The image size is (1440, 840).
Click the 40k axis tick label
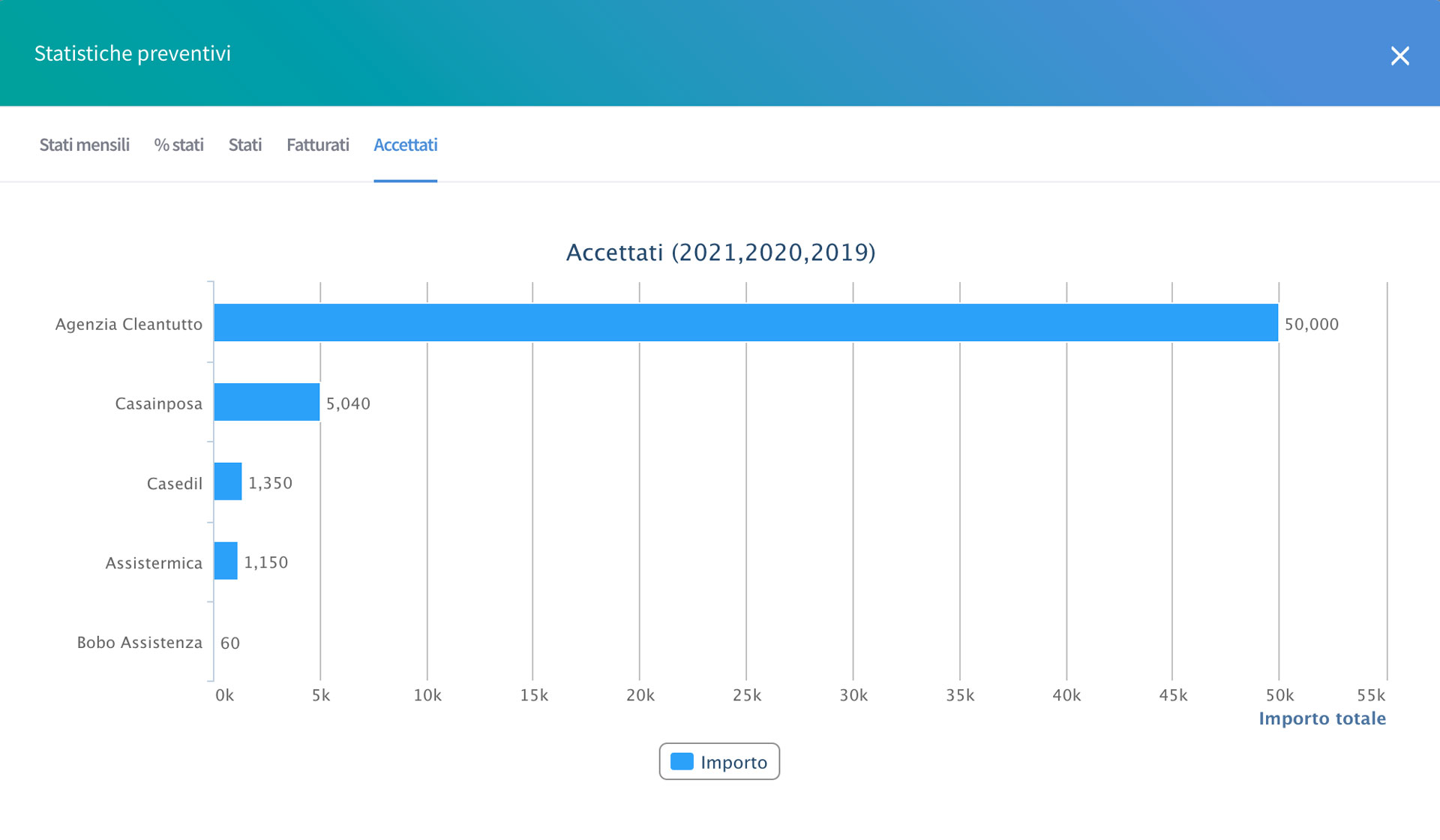[1066, 695]
